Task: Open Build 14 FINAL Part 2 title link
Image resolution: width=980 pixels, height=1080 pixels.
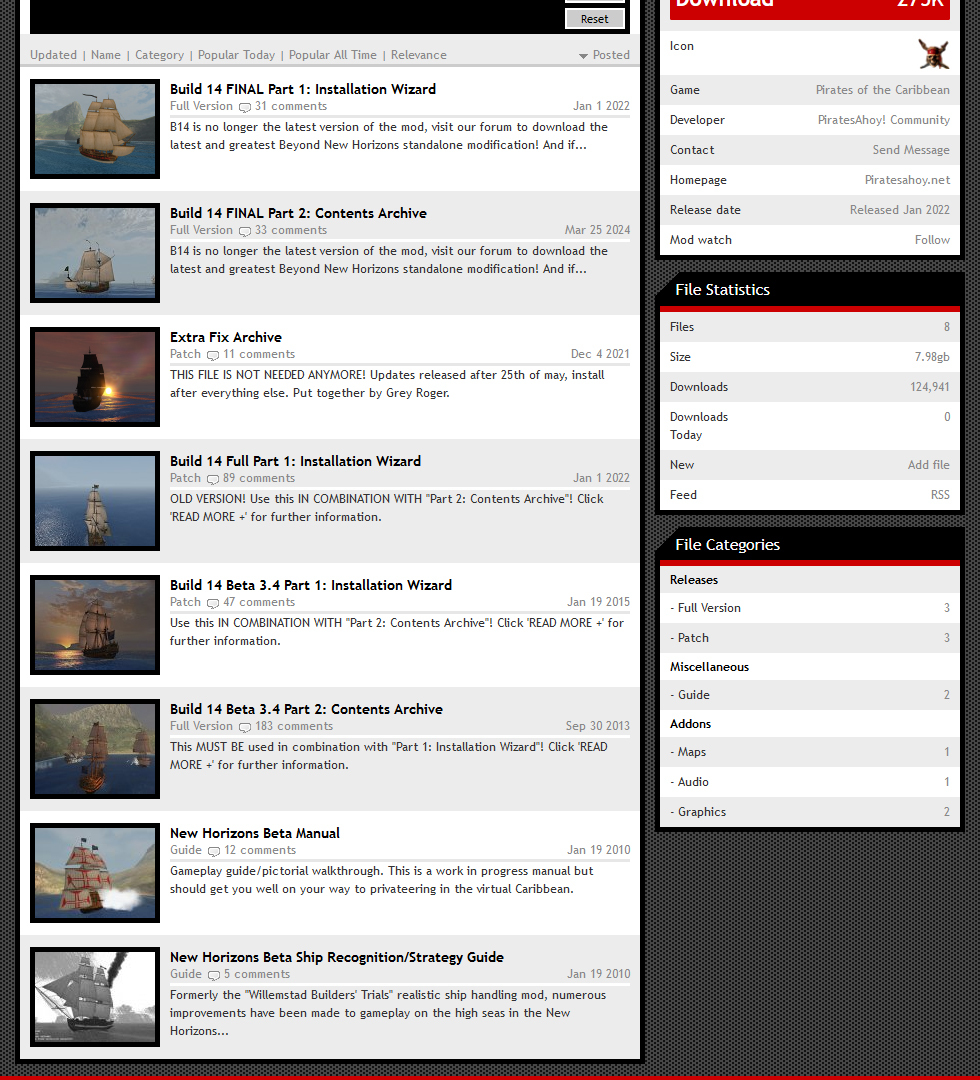Action: pos(298,213)
